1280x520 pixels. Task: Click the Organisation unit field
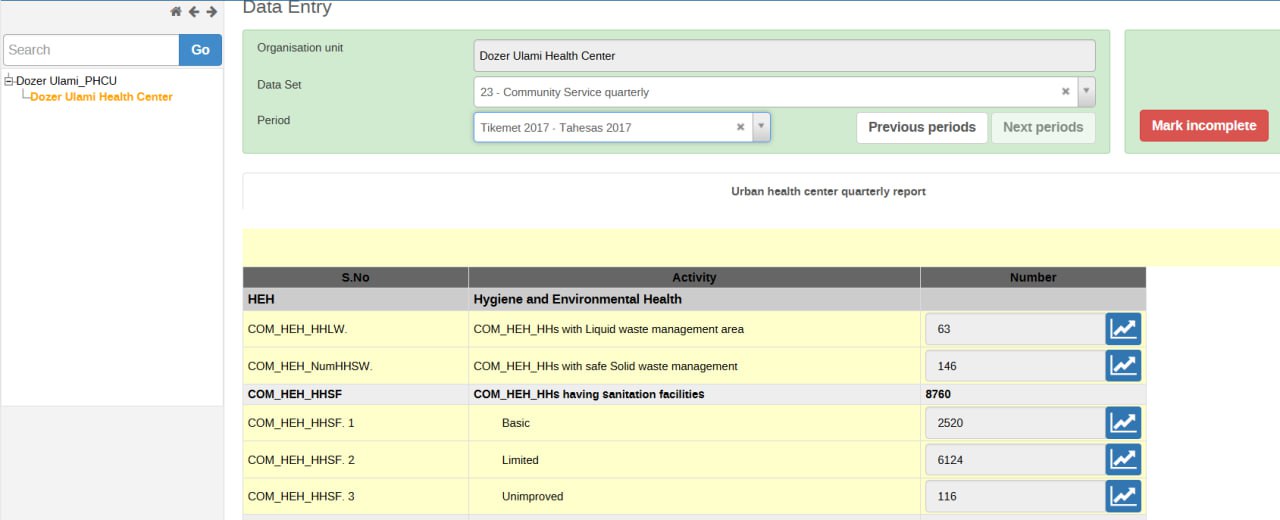click(x=784, y=56)
